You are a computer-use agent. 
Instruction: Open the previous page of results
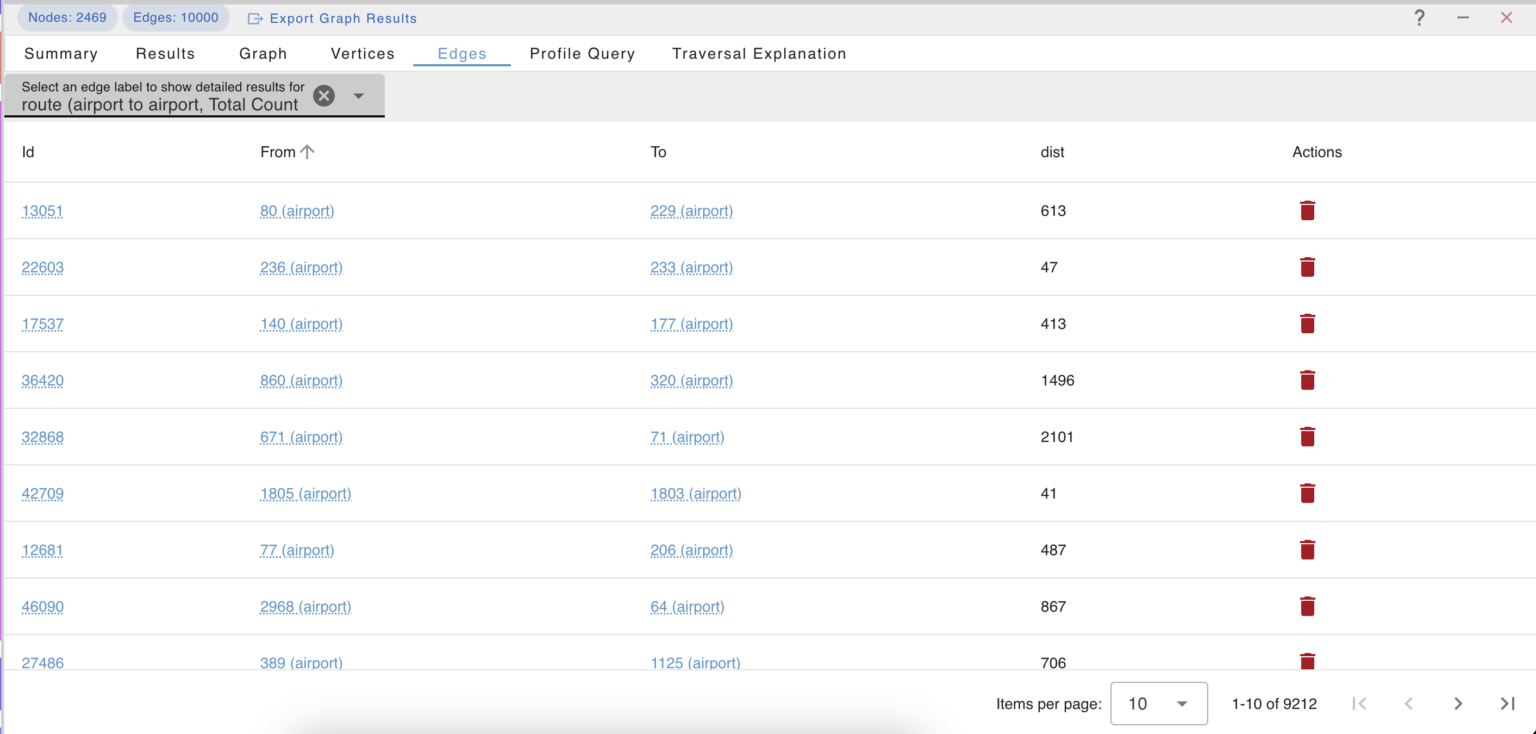(1408, 703)
